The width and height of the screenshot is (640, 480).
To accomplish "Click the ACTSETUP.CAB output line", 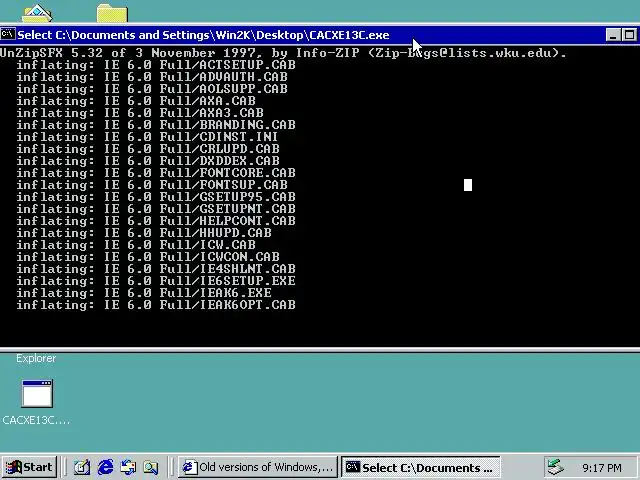I will [x=156, y=65].
